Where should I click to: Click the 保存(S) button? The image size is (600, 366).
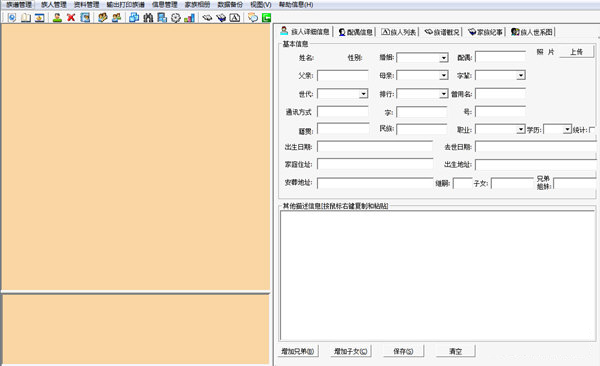[403, 351]
